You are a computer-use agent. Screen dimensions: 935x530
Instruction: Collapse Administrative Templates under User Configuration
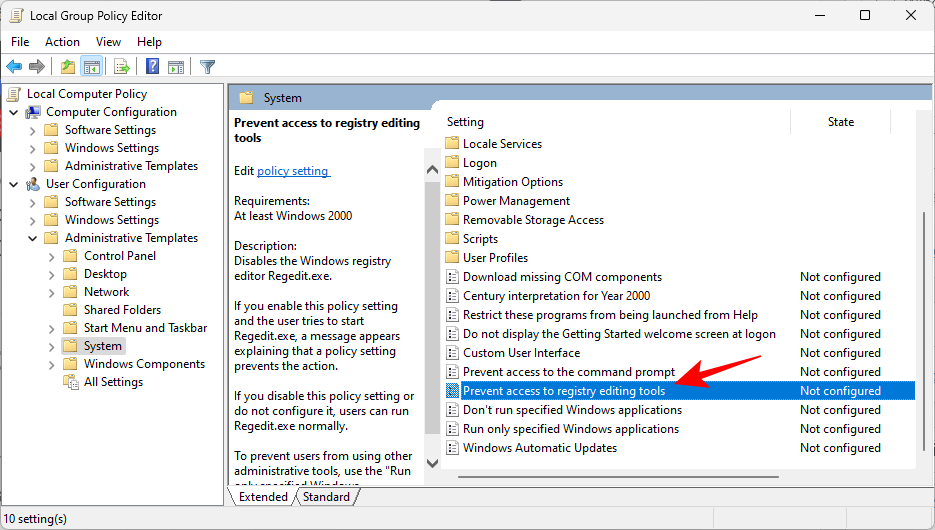[33, 238]
